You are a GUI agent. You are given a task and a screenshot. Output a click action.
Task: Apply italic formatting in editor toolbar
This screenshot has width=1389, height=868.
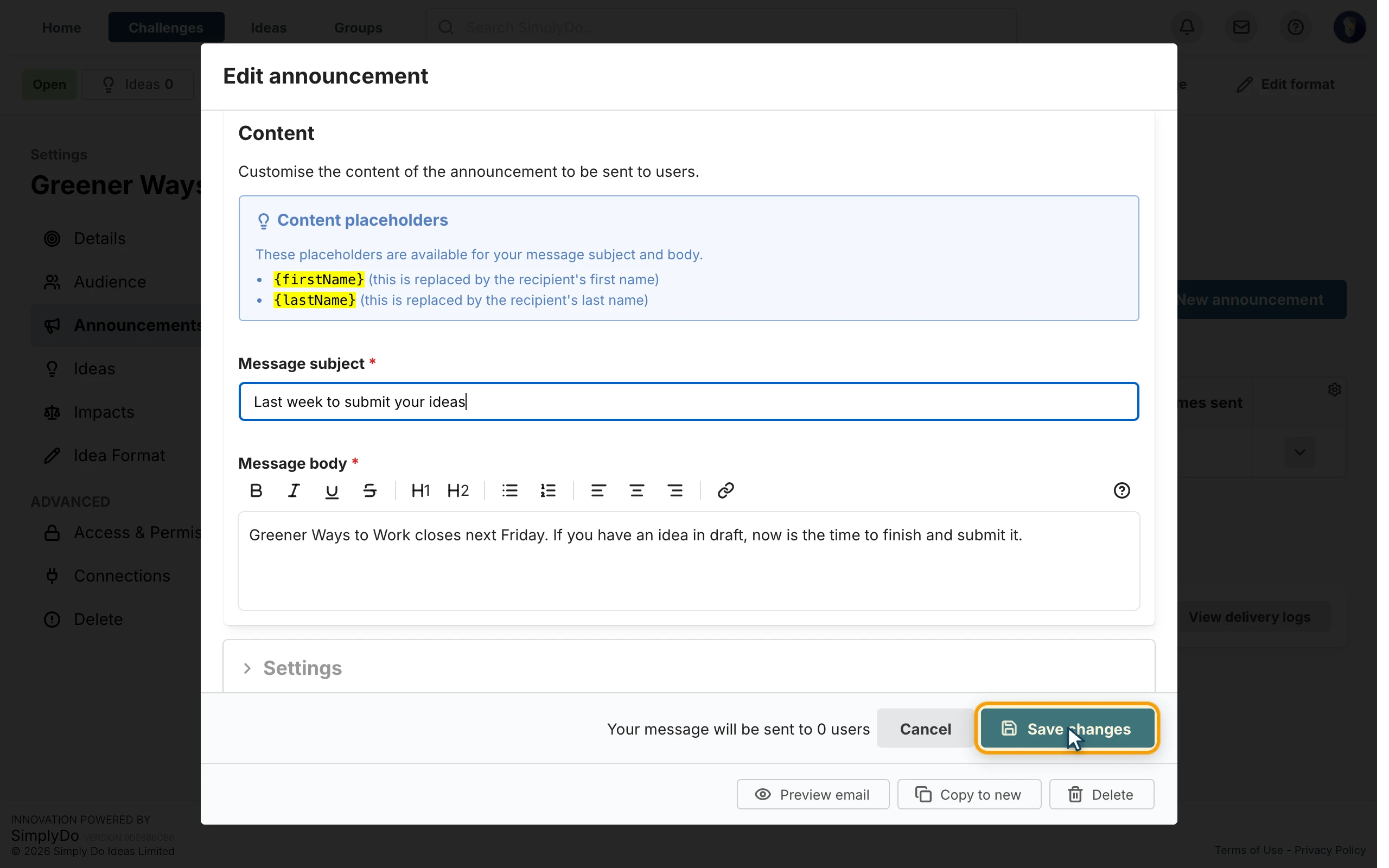point(294,491)
